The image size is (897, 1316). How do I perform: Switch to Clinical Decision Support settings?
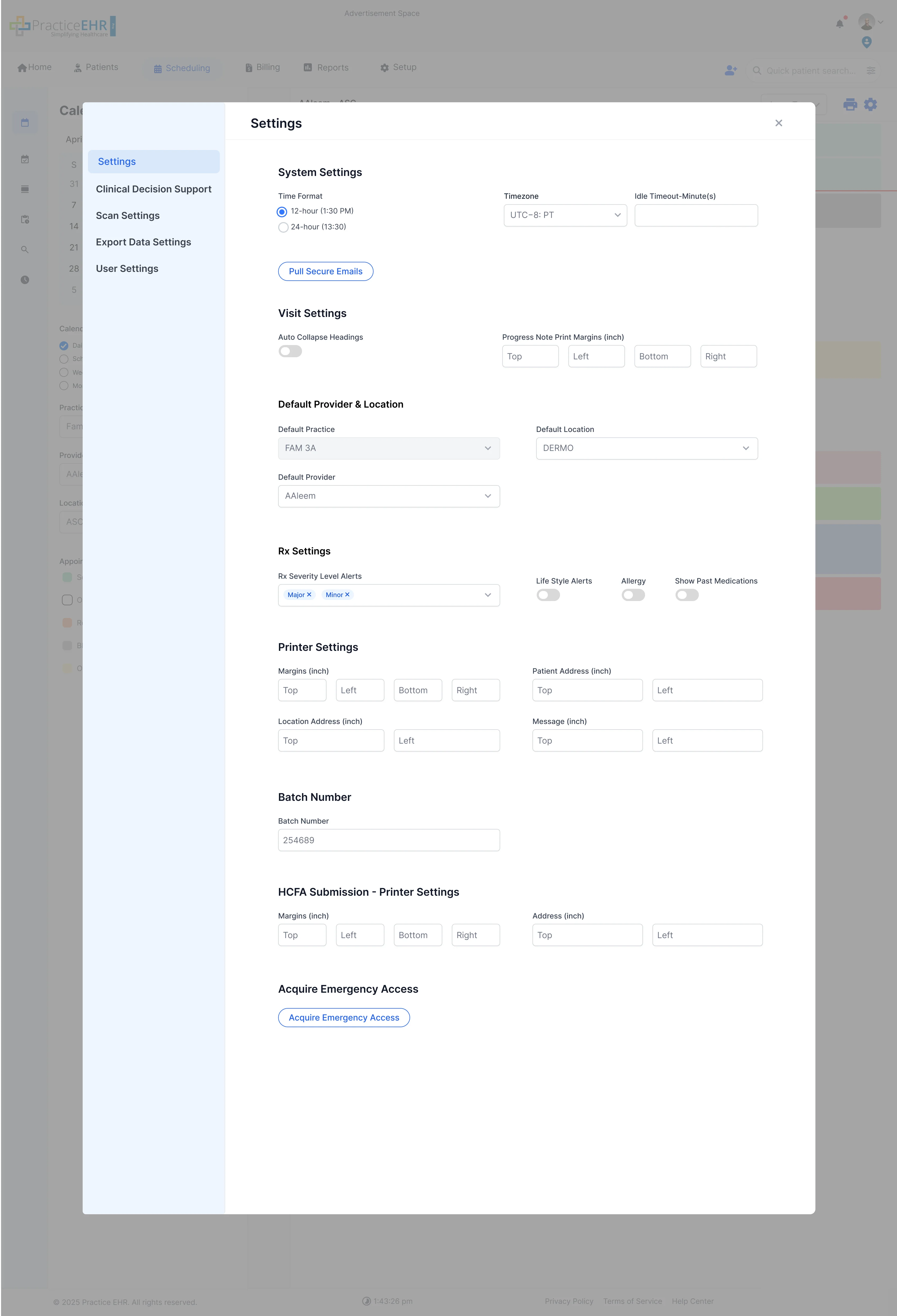[x=154, y=189]
